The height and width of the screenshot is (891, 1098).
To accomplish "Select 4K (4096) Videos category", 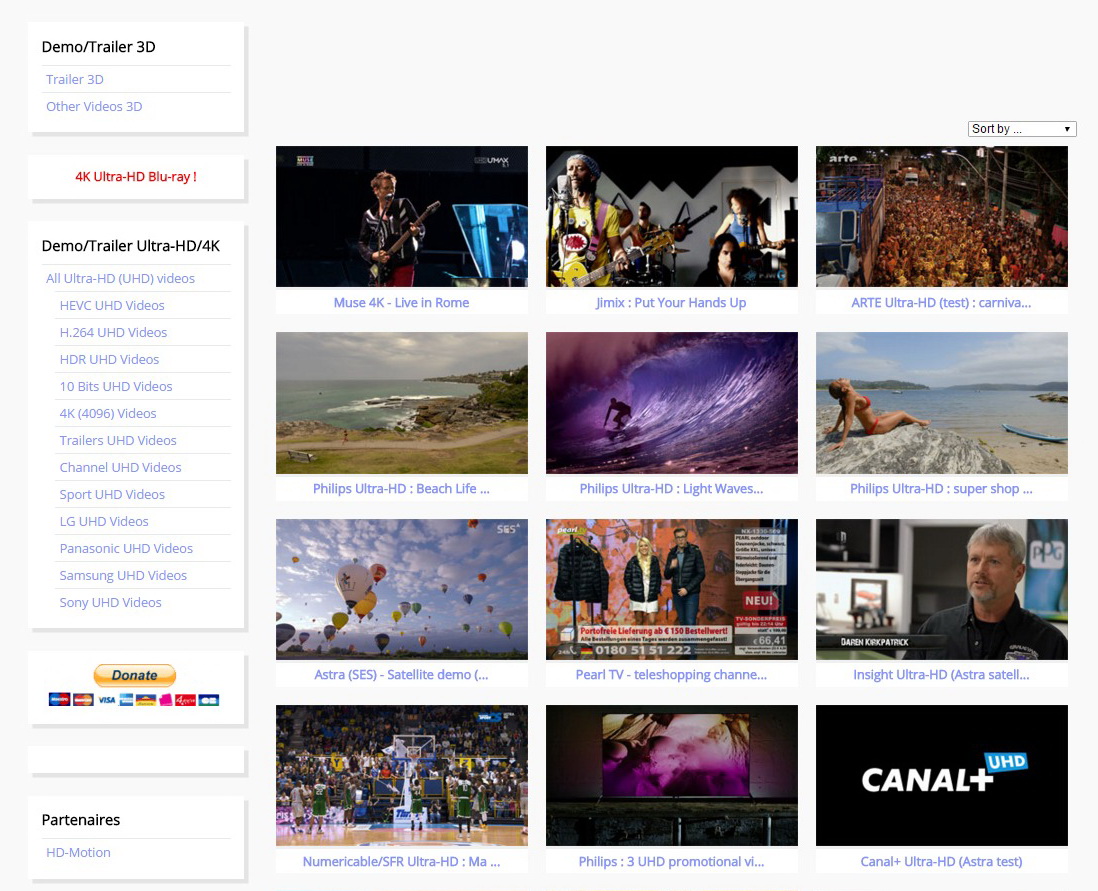I will click(108, 413).
